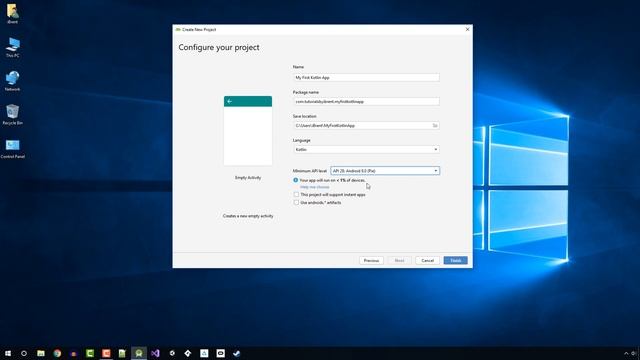Open the Language dropdown showing Kotlin

coord(366,149)
